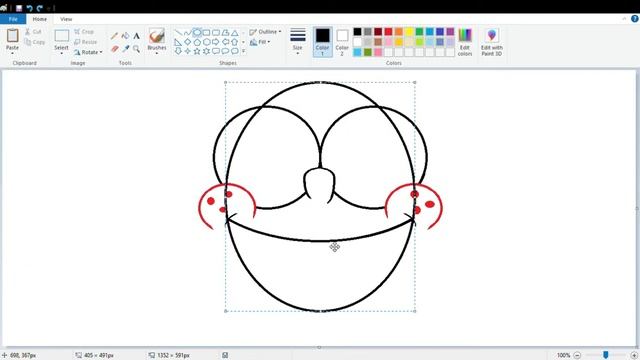Move the zoom slider thumb
Screen dimensions: 640x360
coord(606,355)
